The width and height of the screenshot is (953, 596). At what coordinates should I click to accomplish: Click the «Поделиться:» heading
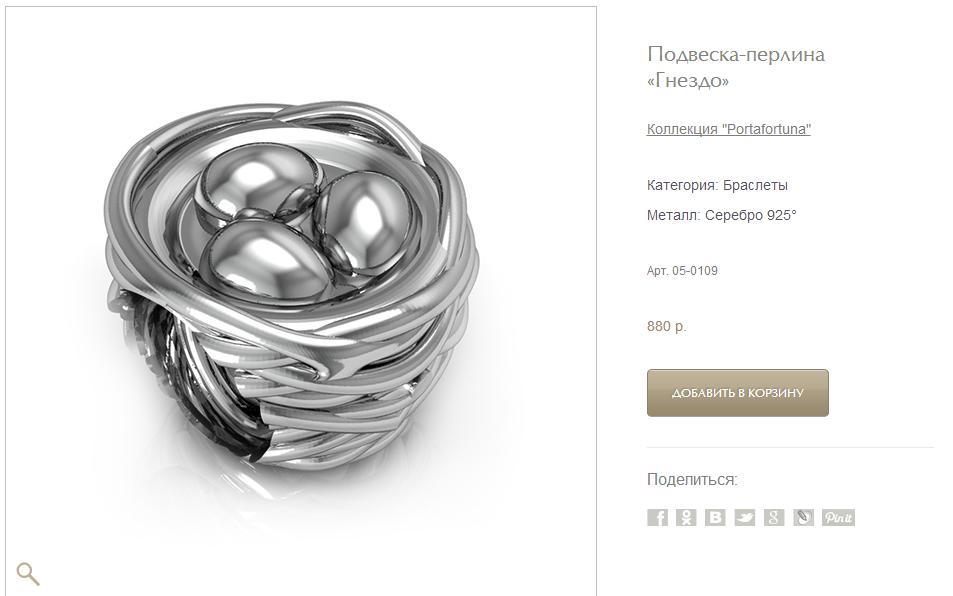pyautogui.click(x=692, y=480)
